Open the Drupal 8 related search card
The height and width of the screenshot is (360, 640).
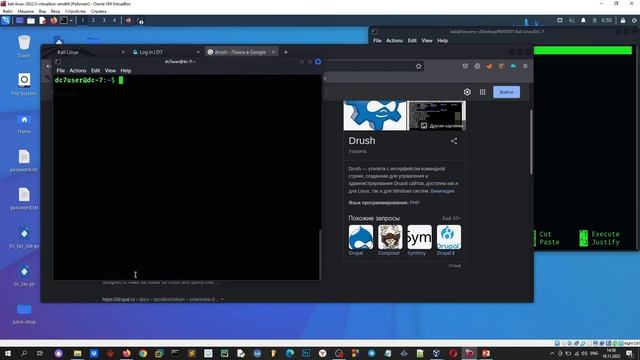(449, 240)
